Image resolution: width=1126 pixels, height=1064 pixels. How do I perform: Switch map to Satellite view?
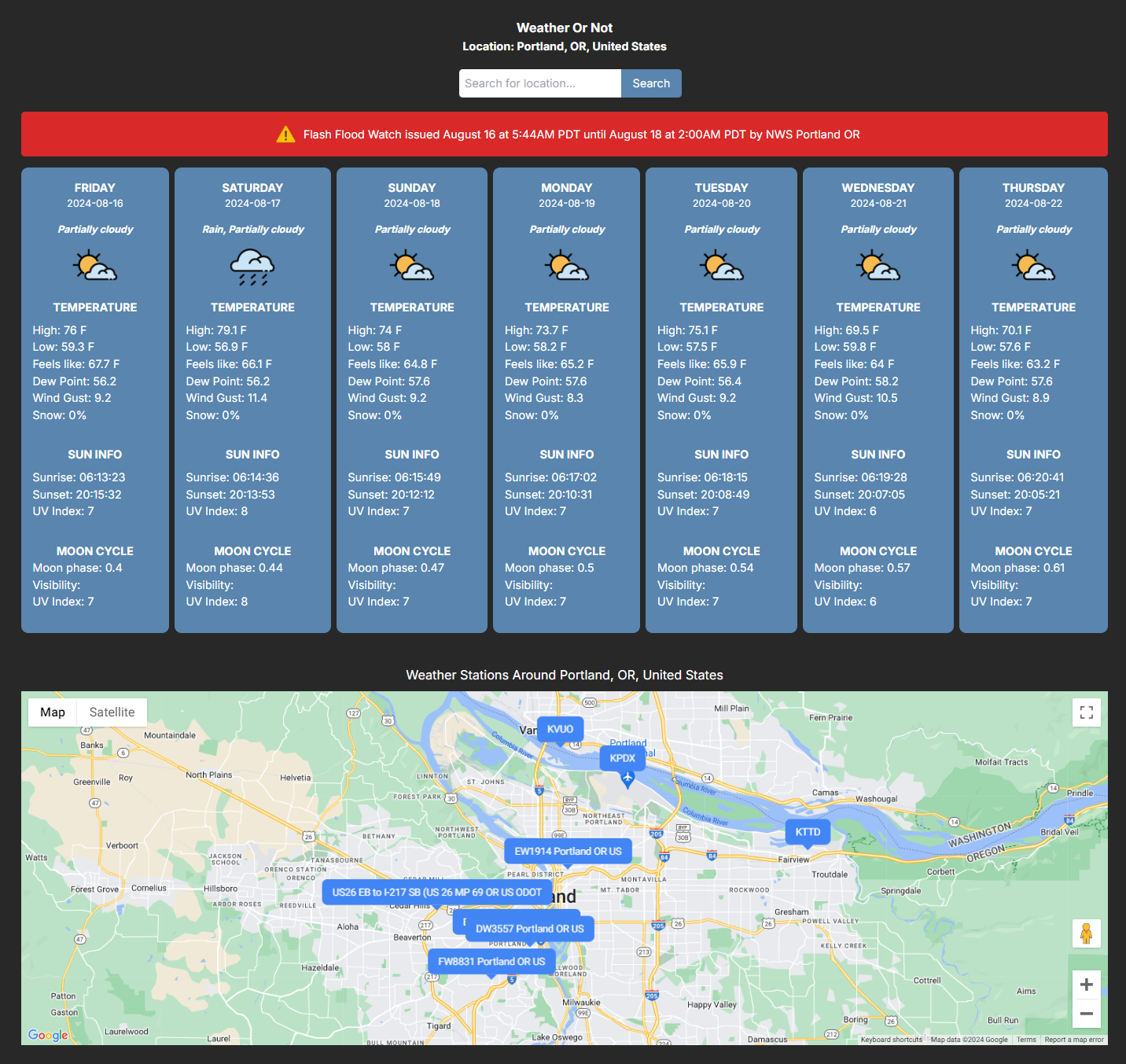click(x=112, y=712)
